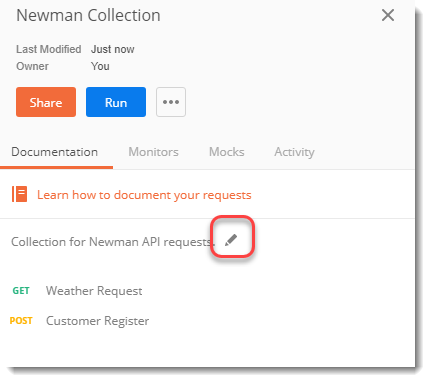
Task: Open the Weather Request entry
Action: pos(94,291)
